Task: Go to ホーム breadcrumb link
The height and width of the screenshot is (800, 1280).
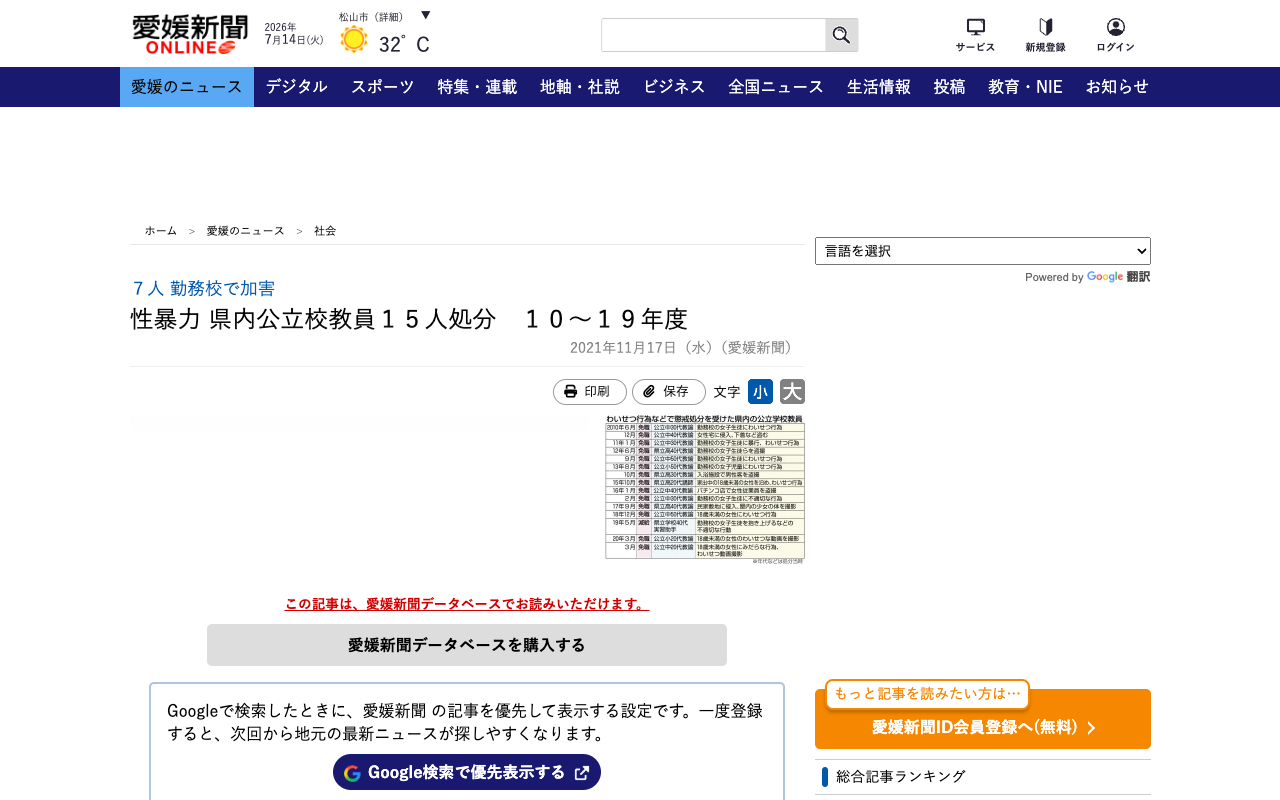Action: (x=161, y=231)
